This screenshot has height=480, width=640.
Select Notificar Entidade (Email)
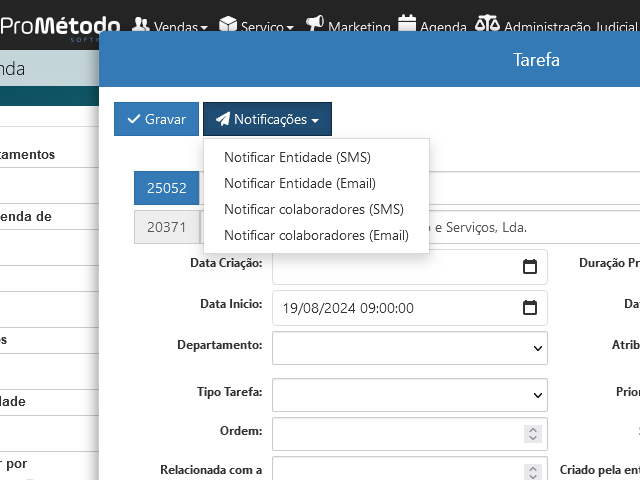click(300, 183)
